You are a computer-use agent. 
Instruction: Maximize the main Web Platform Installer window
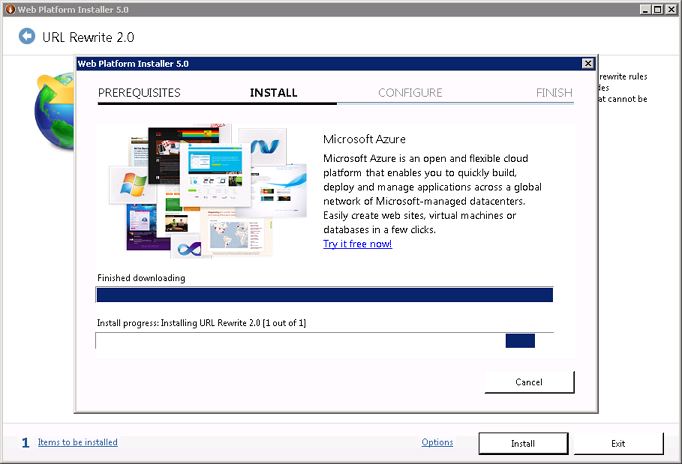658,9
